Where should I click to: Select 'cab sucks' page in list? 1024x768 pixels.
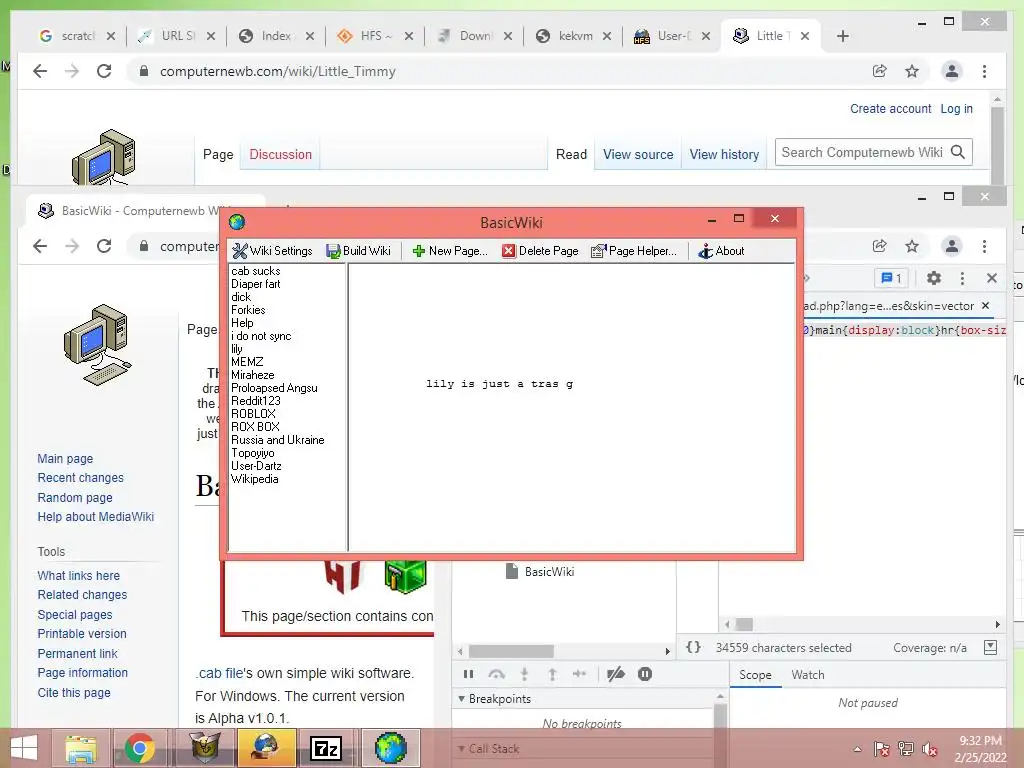(255, 271)
